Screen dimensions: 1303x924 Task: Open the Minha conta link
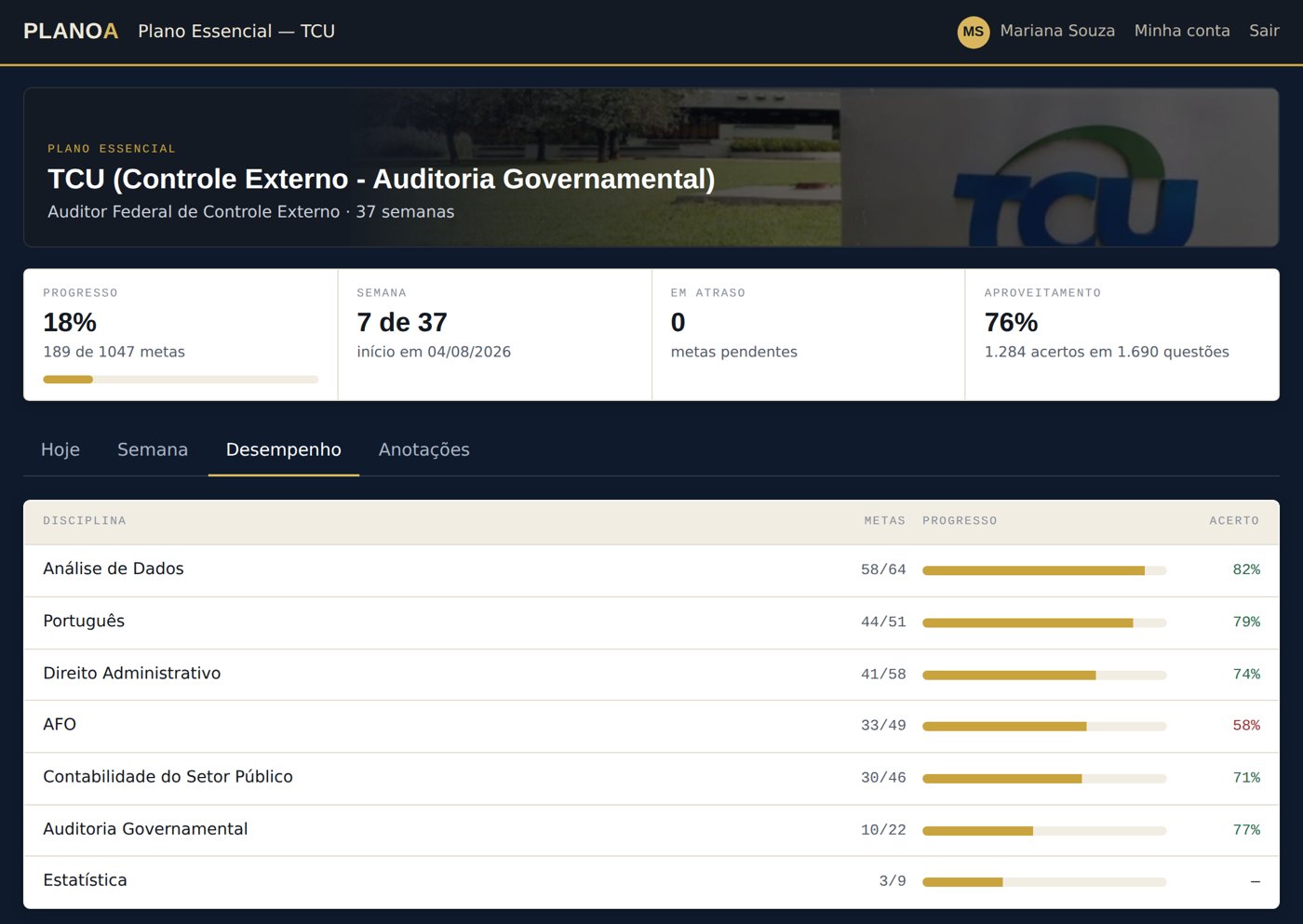click(x=1182, y=31)
